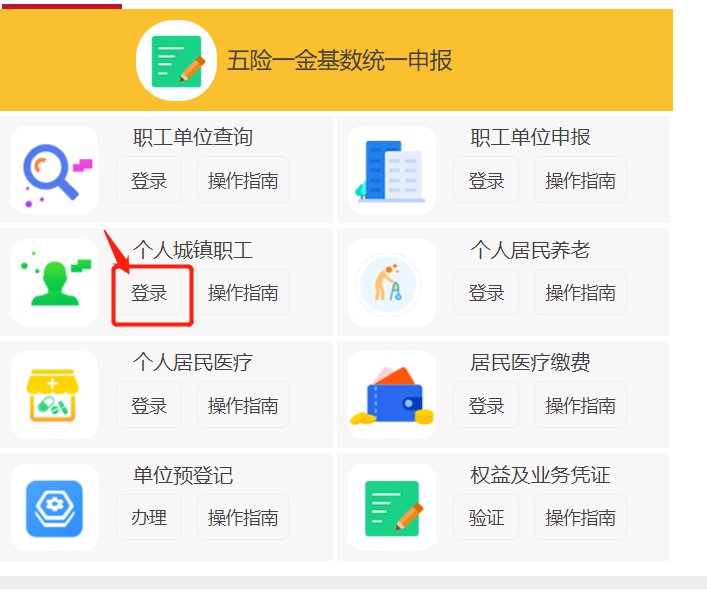707x603 pixels.
Task: Click the 个人居民医疗 heading text
Action: pos(193,362)
